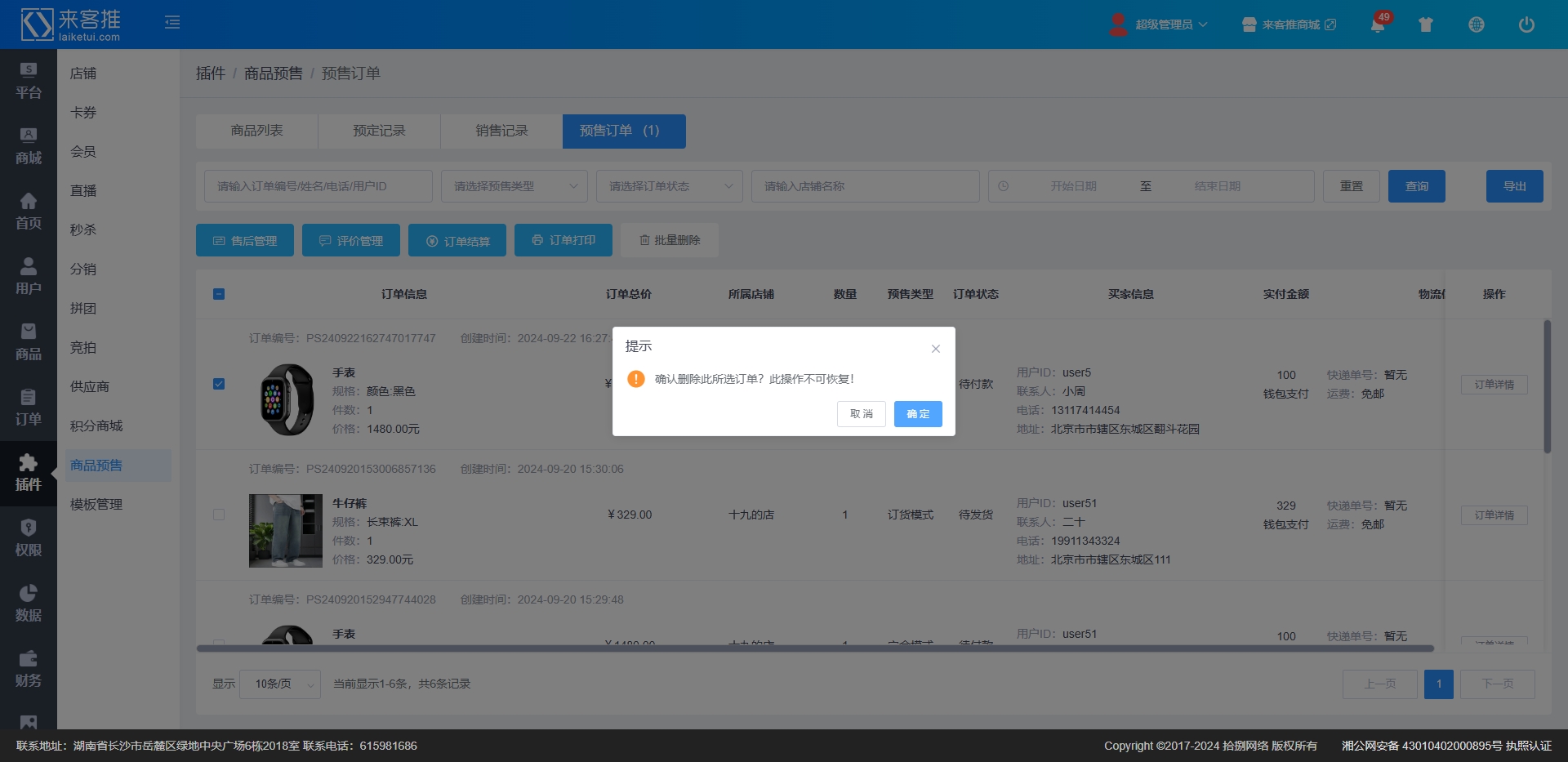
Task: Open the 权限 sidebar section
Action: tap(28, 539)
